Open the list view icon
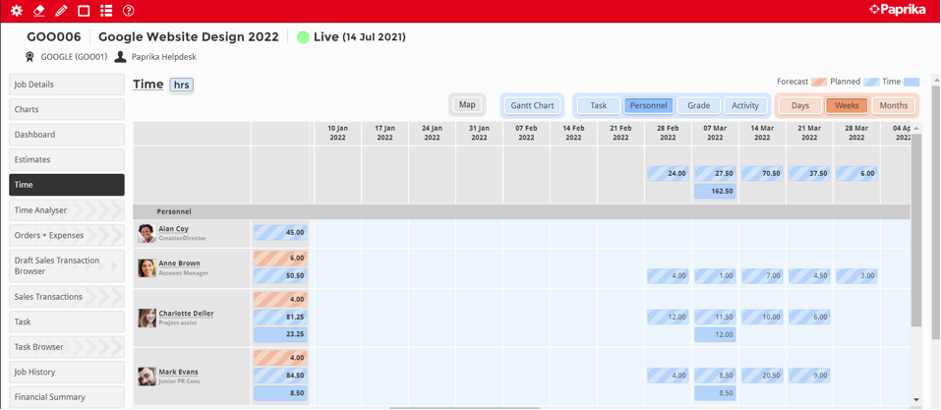941x410 pixels. (106, 11)
